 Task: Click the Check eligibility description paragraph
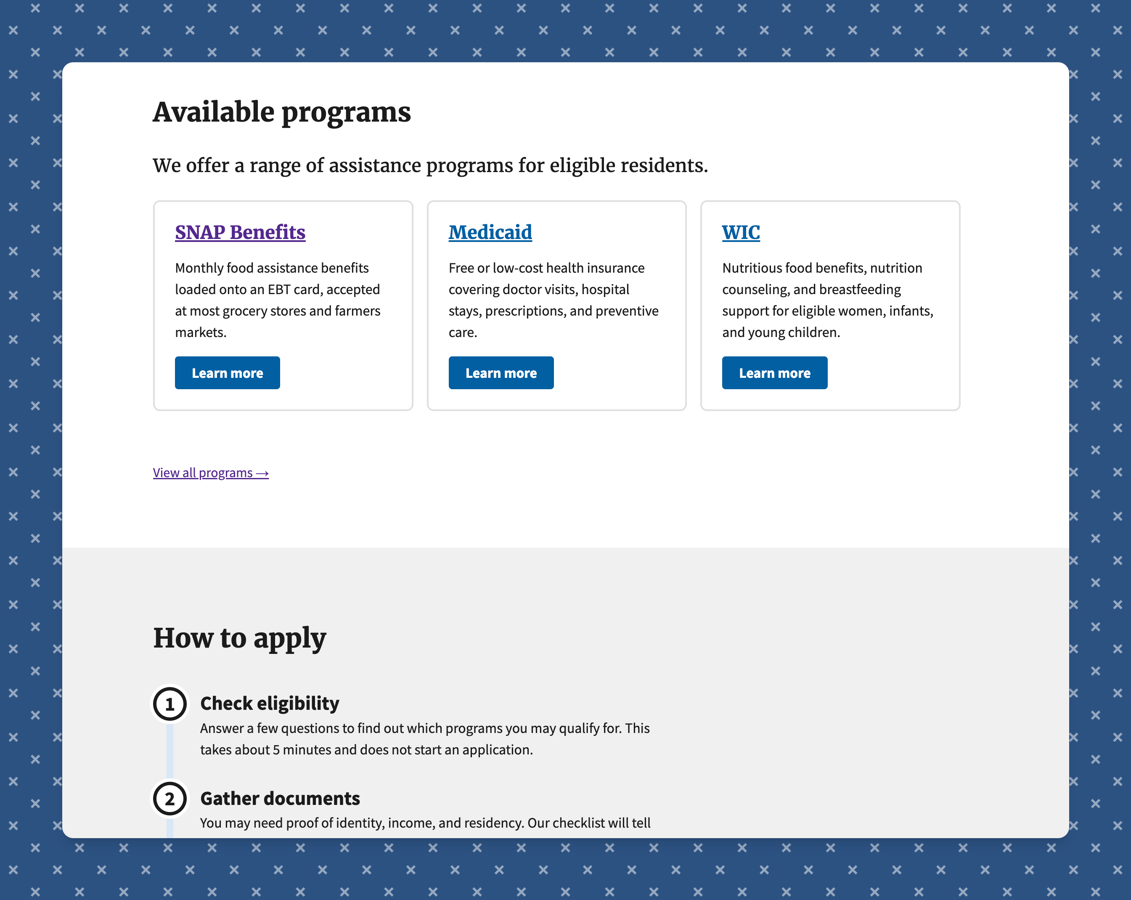(x=425, y=739)
